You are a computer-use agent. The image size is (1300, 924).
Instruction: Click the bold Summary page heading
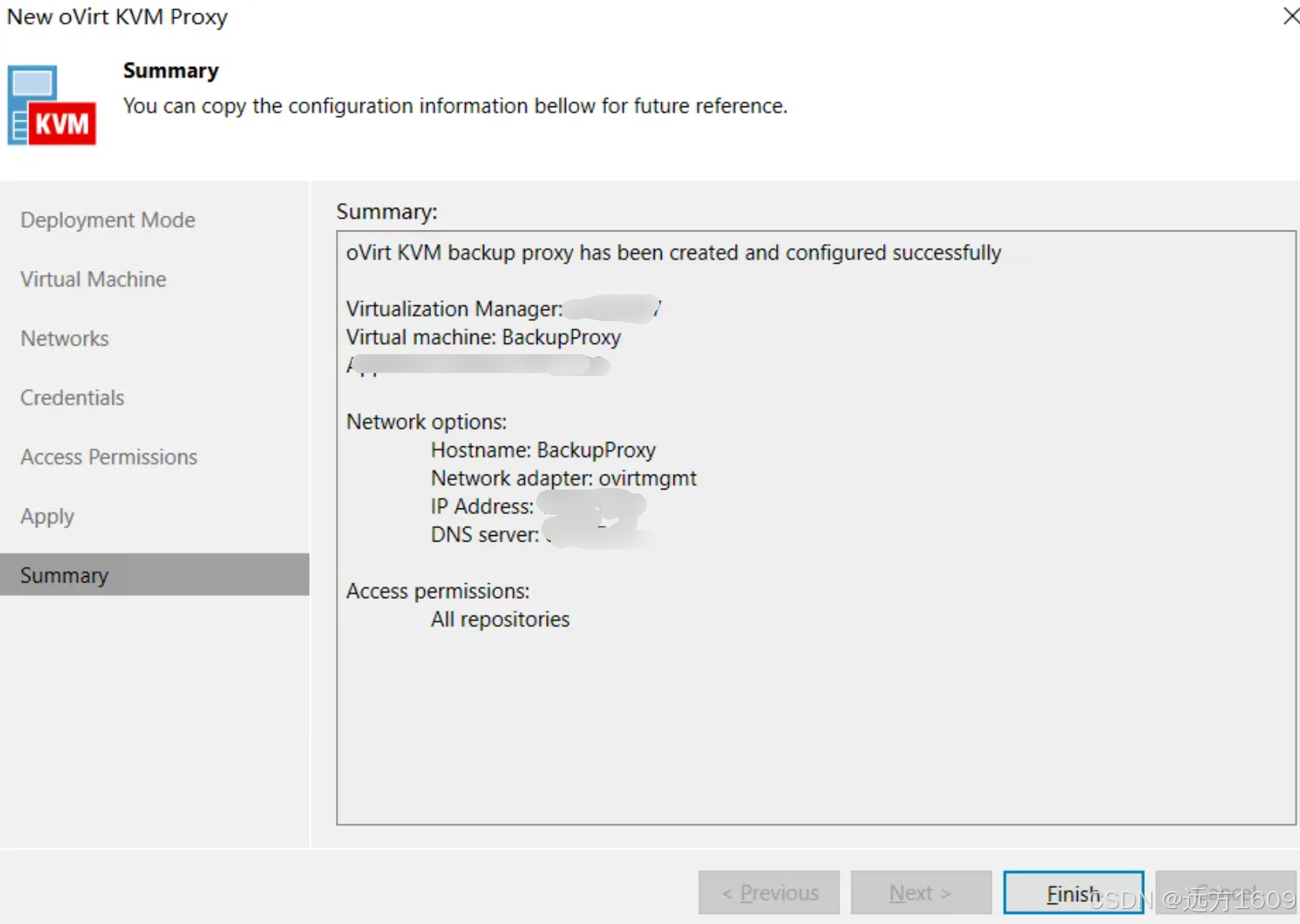coord(171,71)
